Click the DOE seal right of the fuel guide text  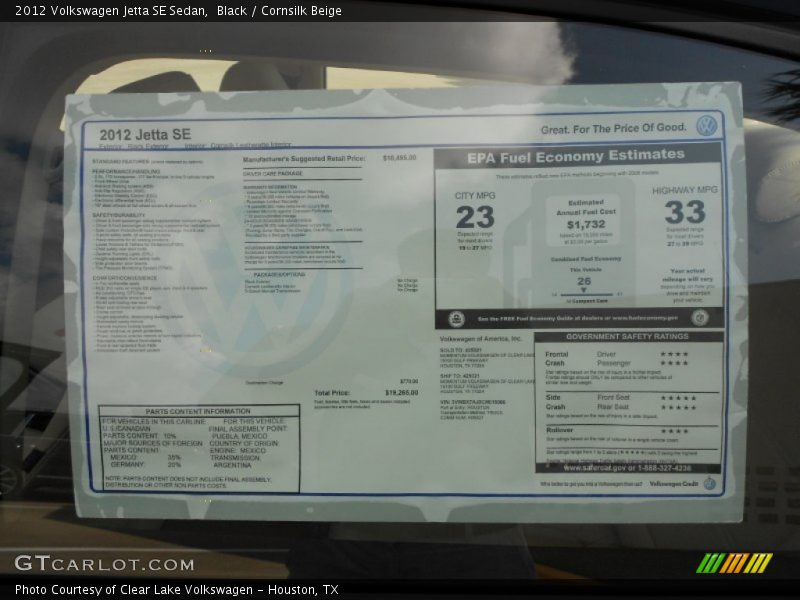(x=699, y=317)
